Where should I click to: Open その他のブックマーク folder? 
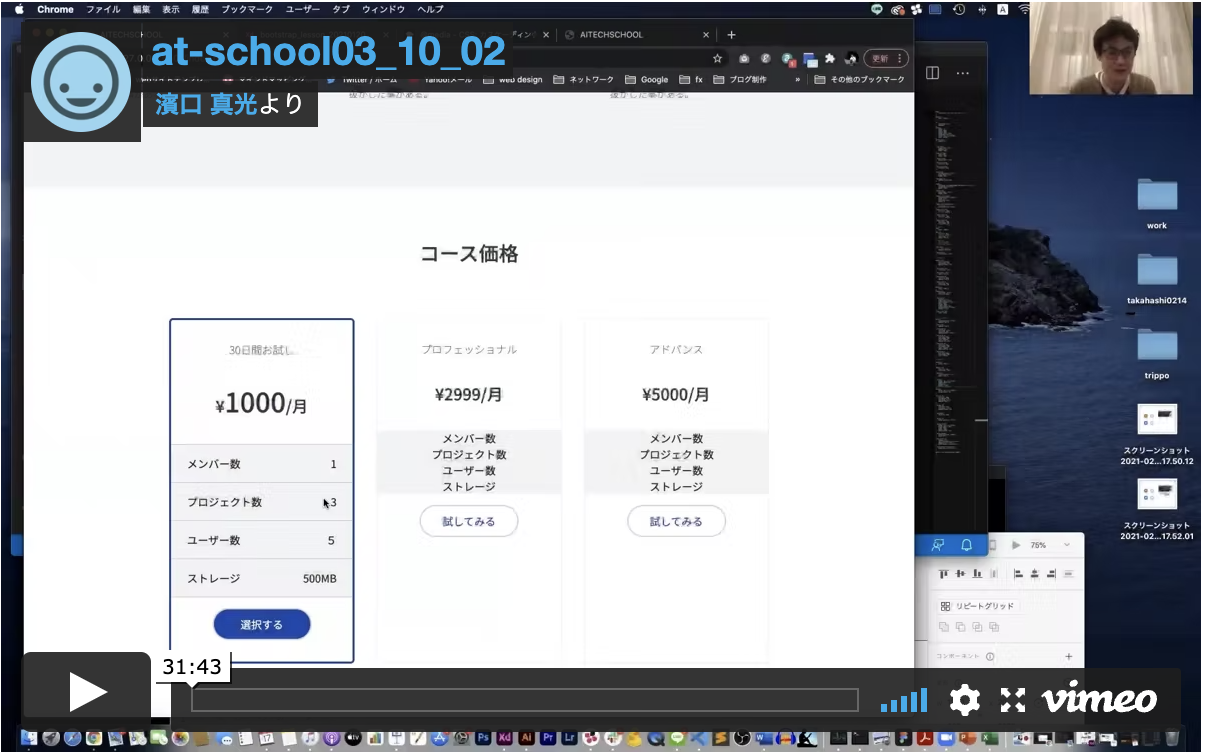859,79
